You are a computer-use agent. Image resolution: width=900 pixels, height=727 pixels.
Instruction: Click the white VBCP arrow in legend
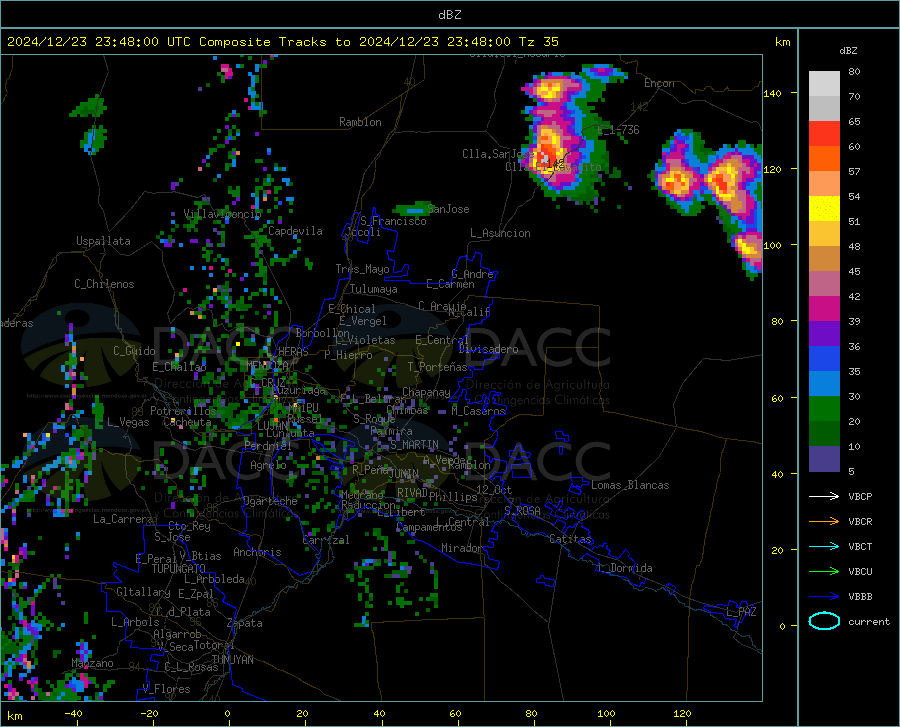coord(824,496)
